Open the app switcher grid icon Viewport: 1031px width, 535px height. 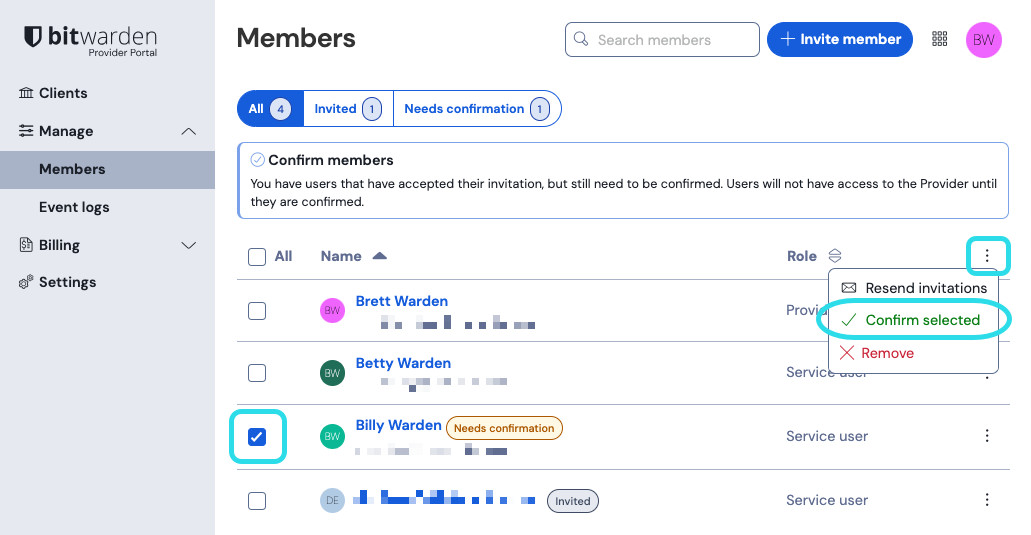click(x=939, y=39)
